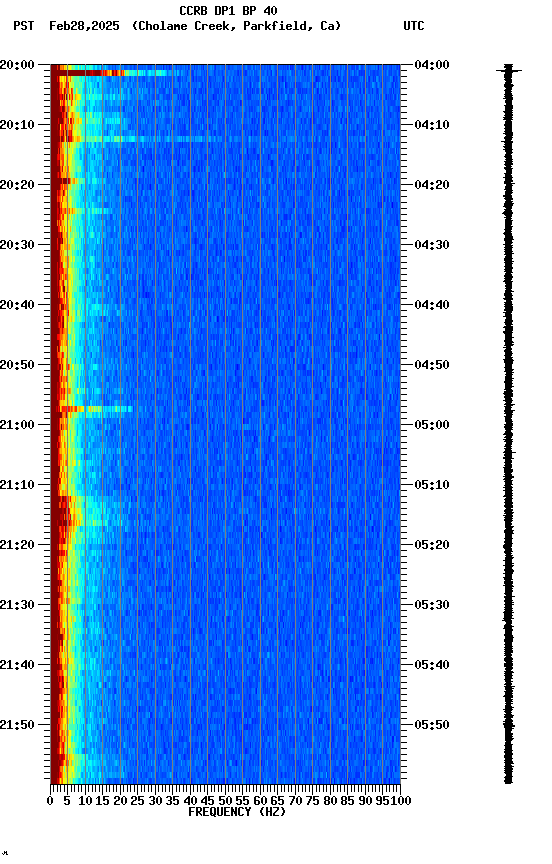
Task: Click the seismogram waveform trace on the right
Action: [508, 423]
